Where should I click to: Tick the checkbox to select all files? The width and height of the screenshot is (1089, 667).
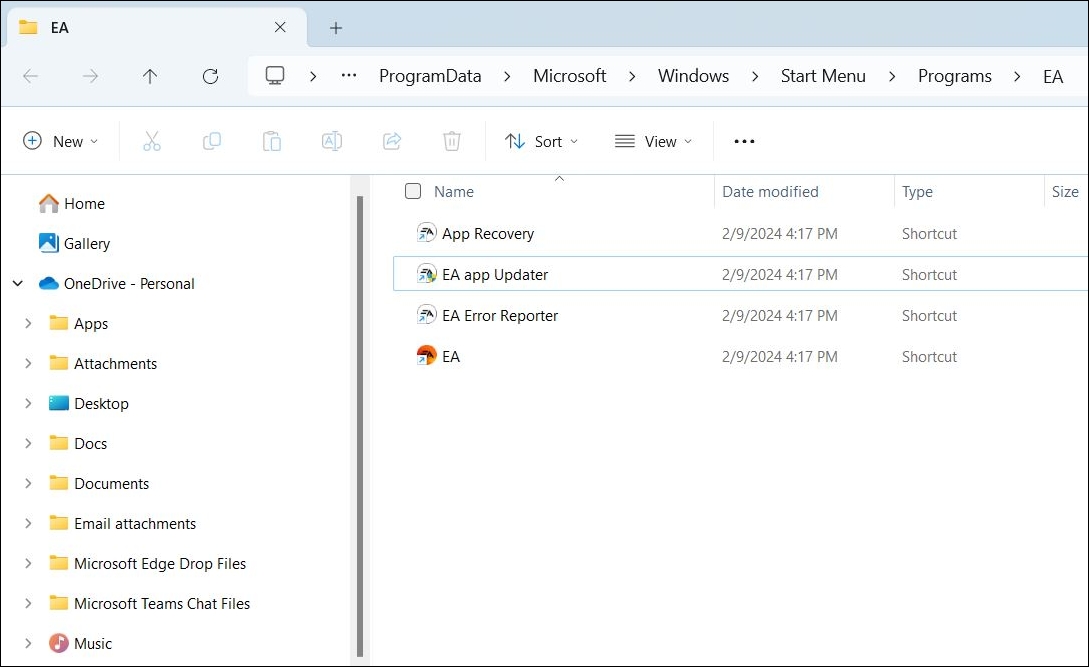[413, 191]
